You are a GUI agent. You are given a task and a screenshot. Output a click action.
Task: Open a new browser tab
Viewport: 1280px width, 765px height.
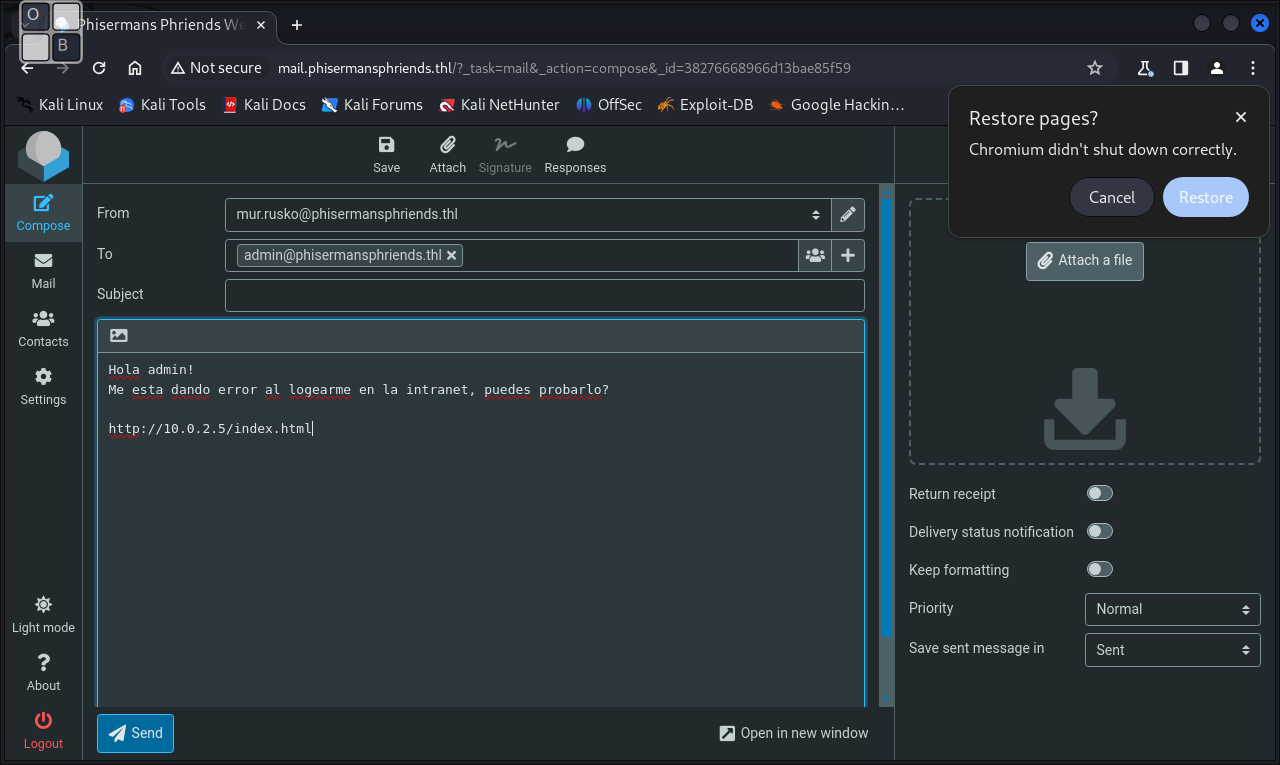coord(297,25)
